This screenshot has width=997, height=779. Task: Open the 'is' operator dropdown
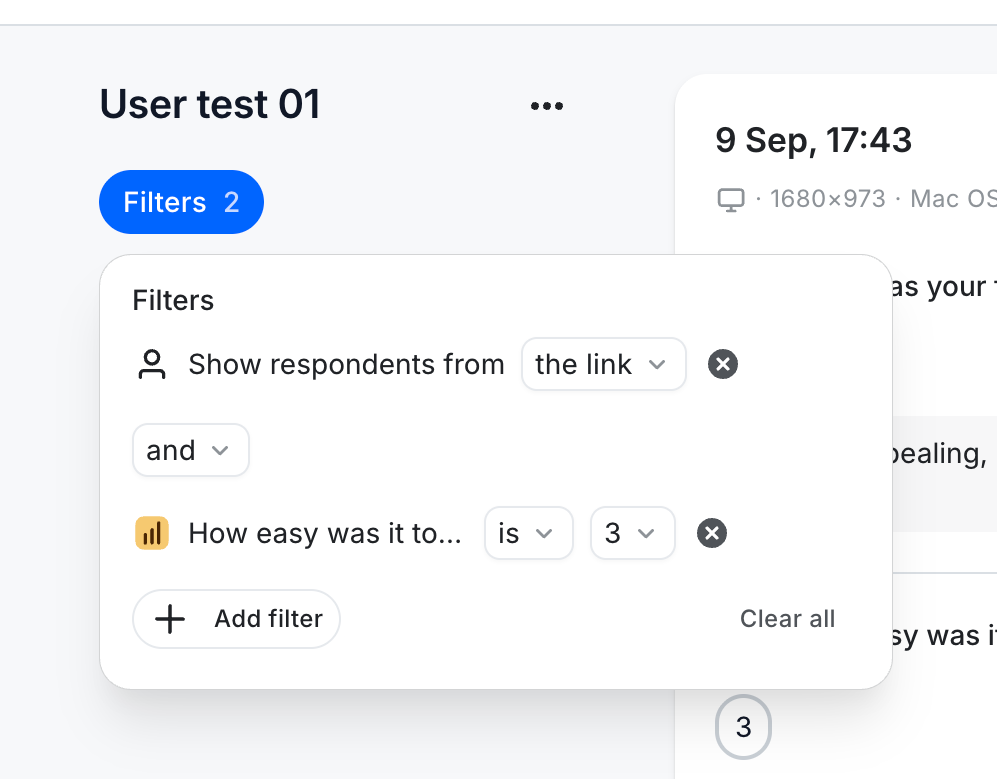tap(528, 533)
